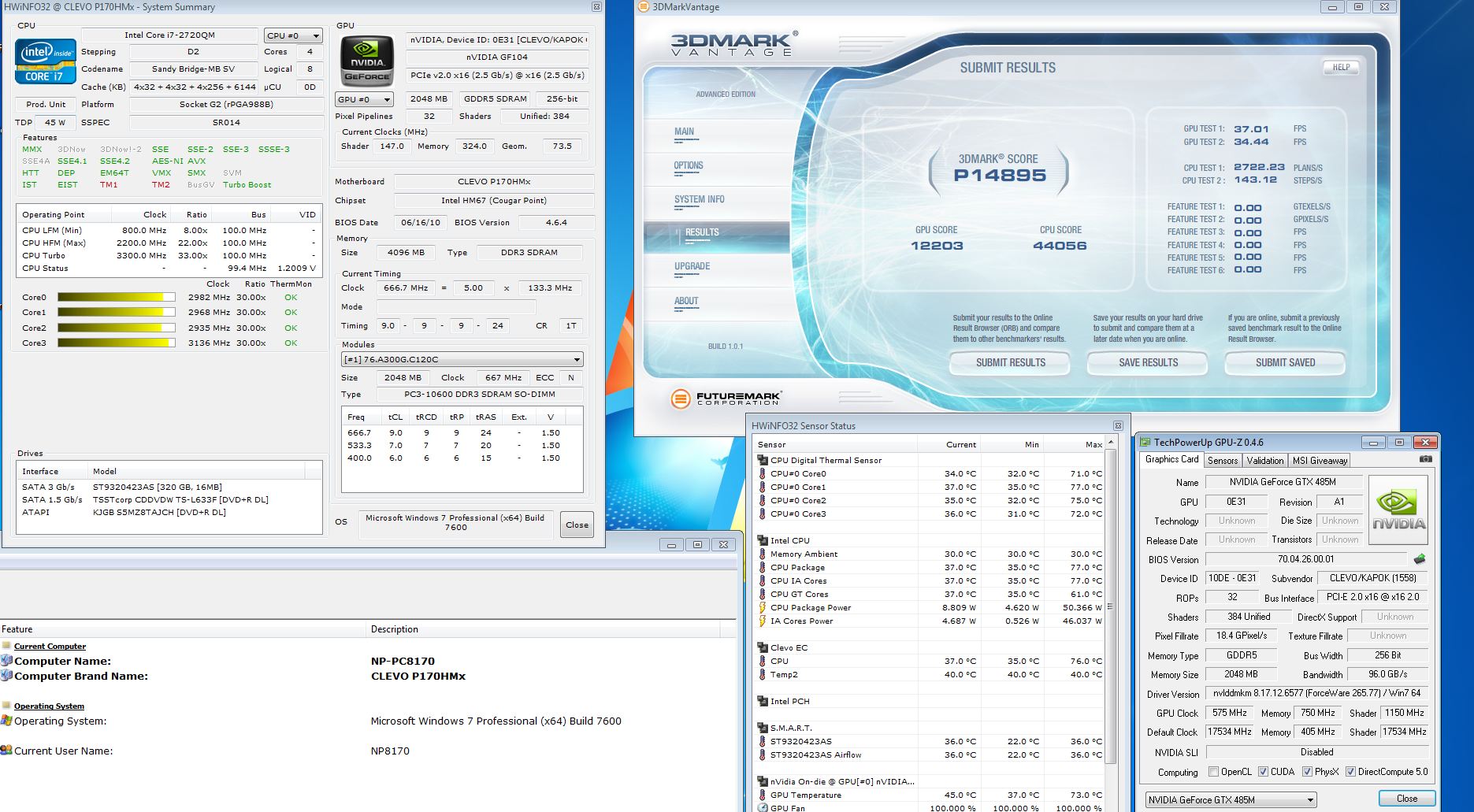This screenshot has height=812, width=1474.
Task: Switch to Graphics Card tab in GPU-Z
Action: (x=1171, y=460)
